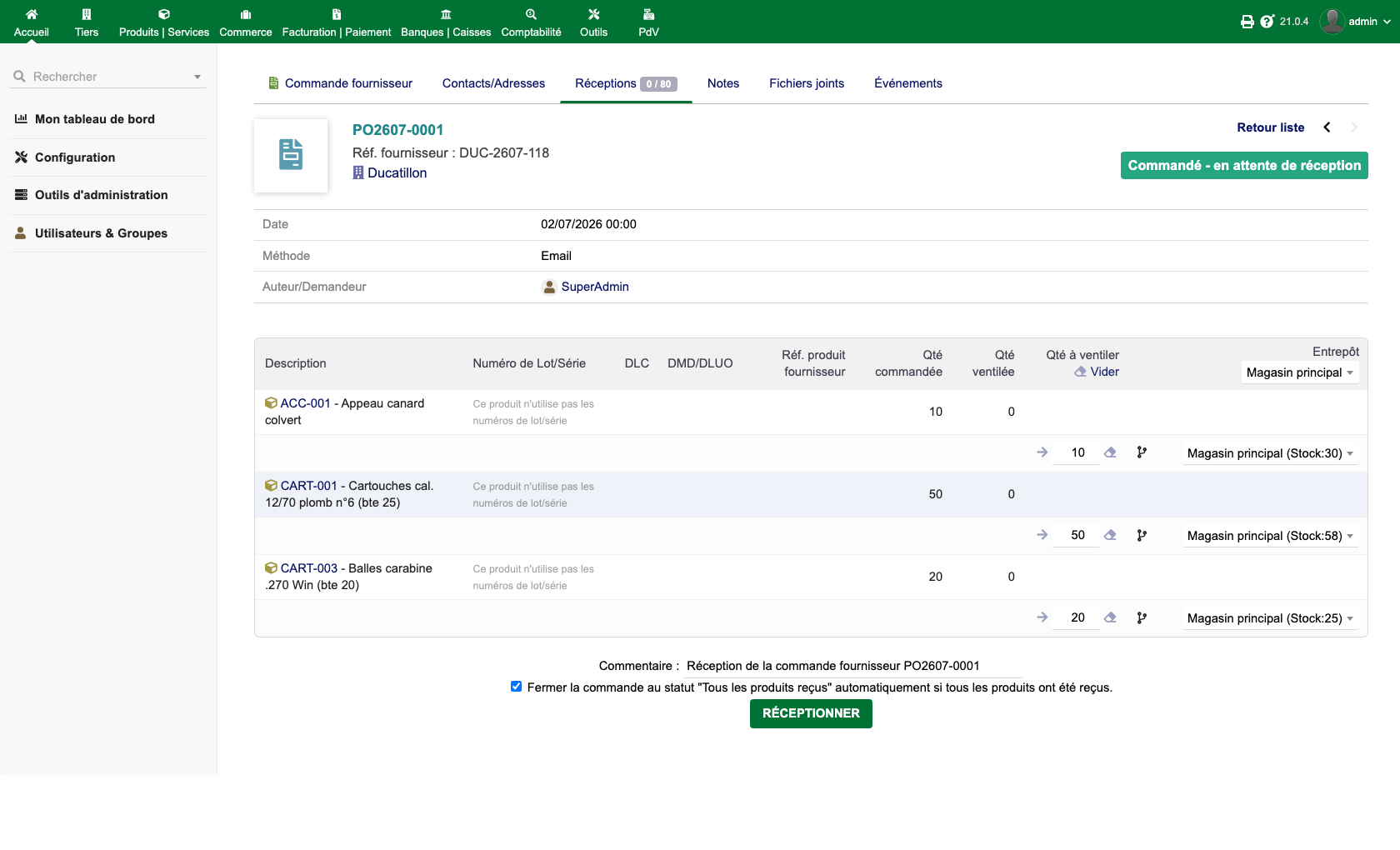Expand warehouse dropdown showing Stock:58

click(1271, 536)
